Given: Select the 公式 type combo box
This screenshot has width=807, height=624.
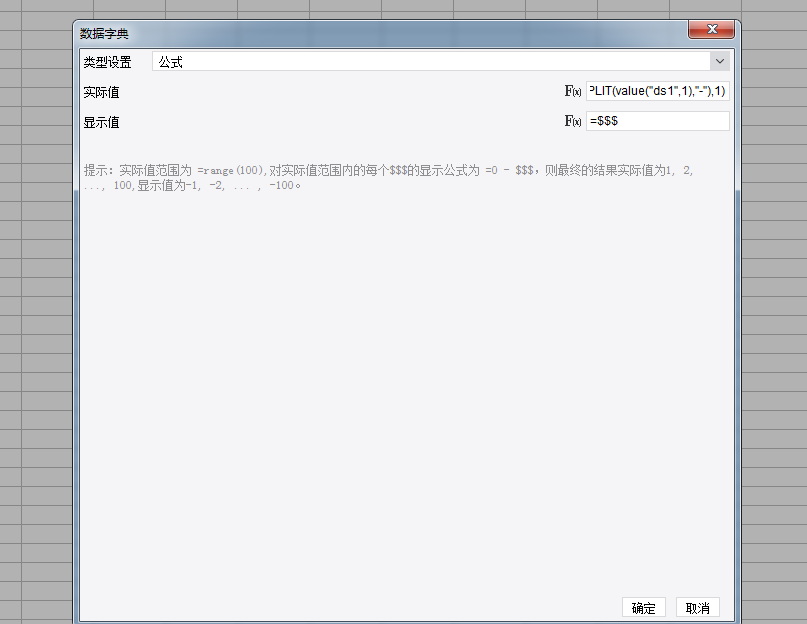Looking at the screenshot, I should click(441, 61).
